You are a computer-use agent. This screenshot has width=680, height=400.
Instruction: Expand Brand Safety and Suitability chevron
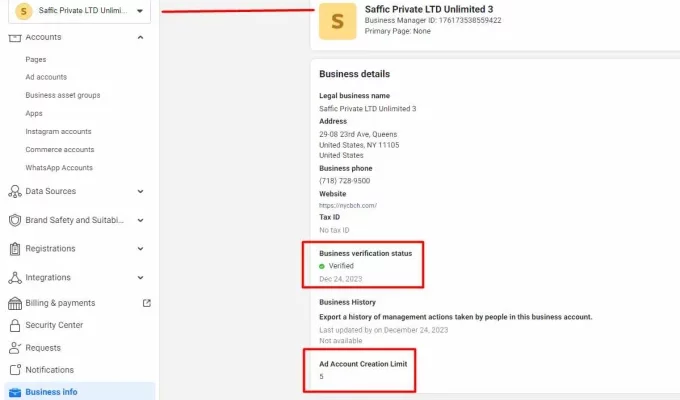pos(141,220)
